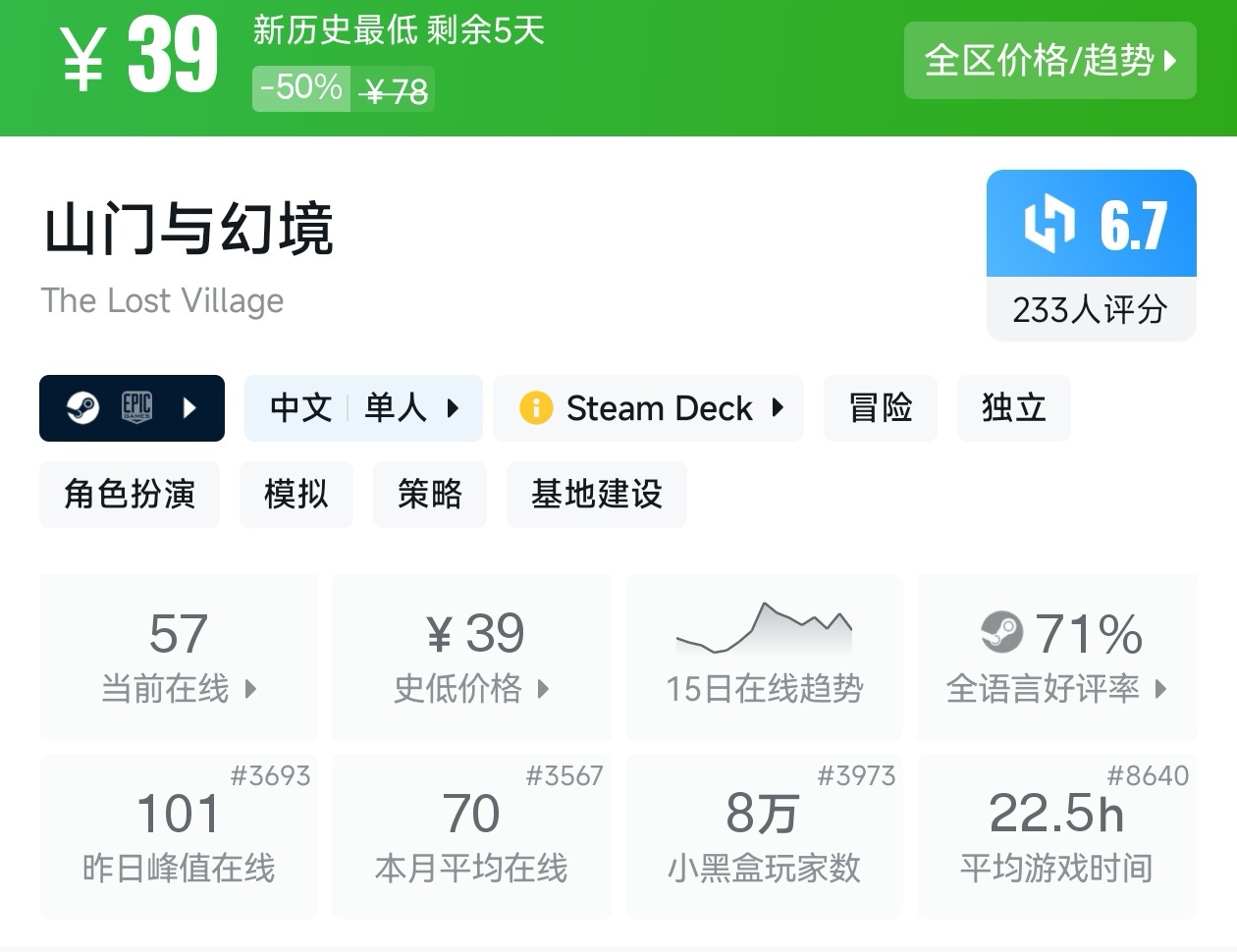This screenshot has width=1237, height=952.
Task: Select the 模拟 tag
Action: [x=296, y=495]
